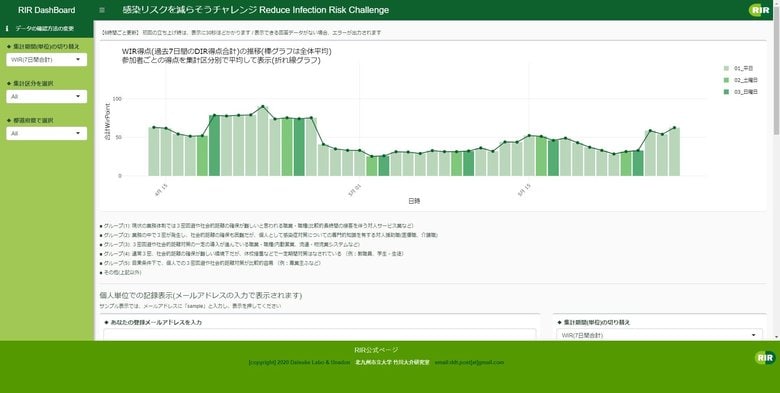Toggle the 01_平日 legend swatch
Image resolution: width=780 pixels, height=393 pixels.
[726, 68]
